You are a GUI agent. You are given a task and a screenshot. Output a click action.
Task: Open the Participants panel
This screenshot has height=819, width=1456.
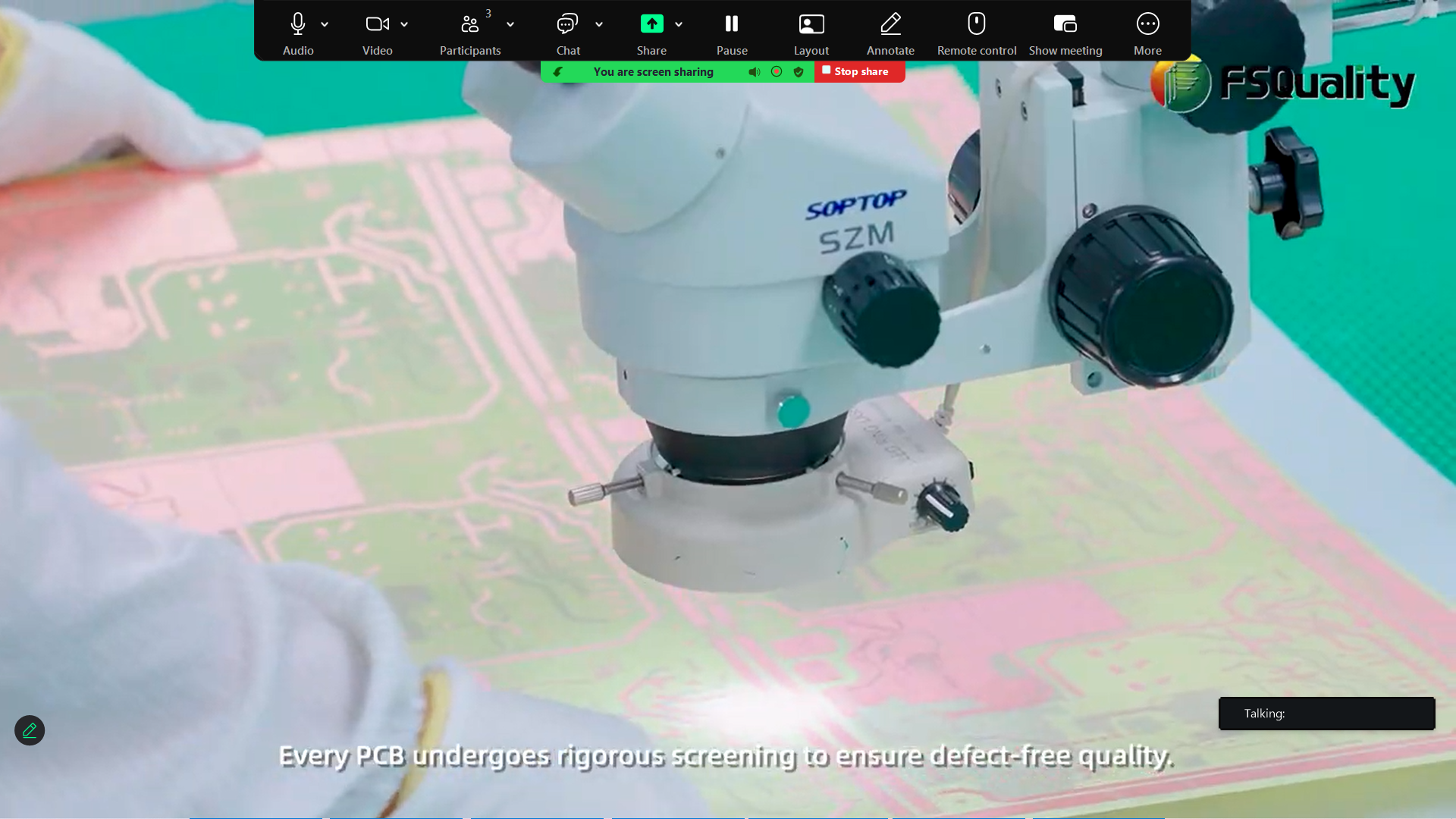point(470,24)
